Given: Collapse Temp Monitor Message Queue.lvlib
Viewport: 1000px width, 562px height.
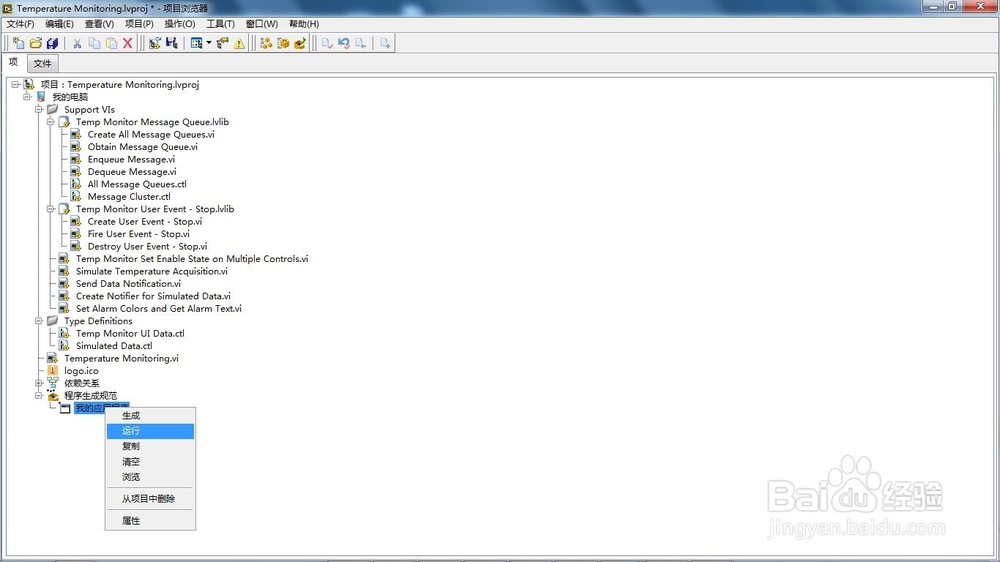Looking at the screenshot, I should pos(51,122).
